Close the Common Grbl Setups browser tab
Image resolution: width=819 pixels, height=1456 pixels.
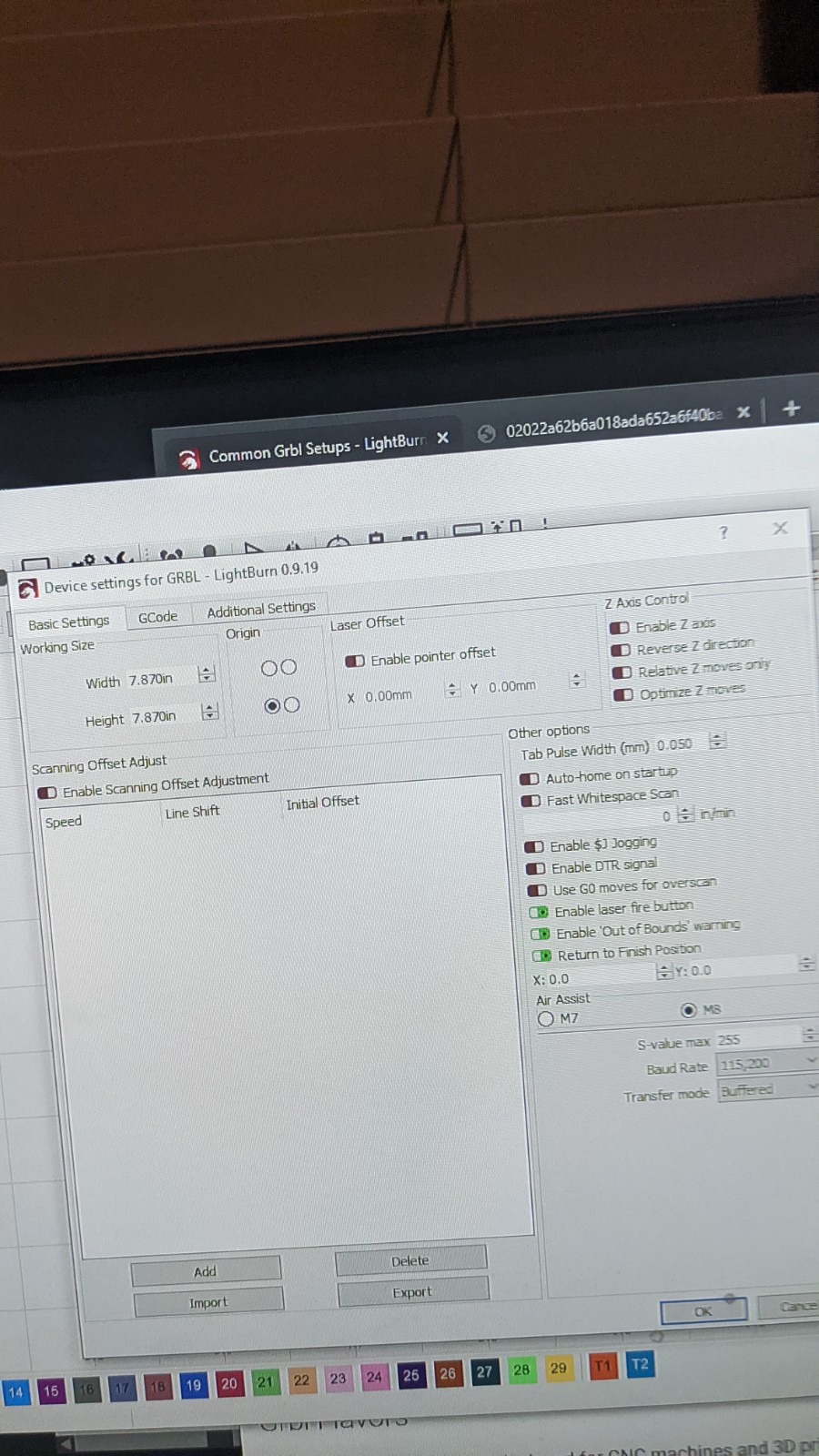tap(442, 438)
